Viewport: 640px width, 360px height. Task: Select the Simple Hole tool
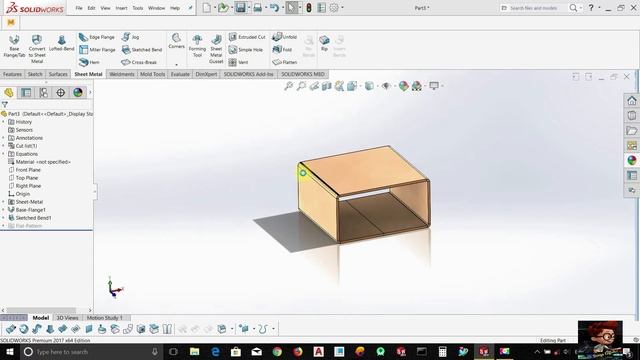click(x=245, y=50)
